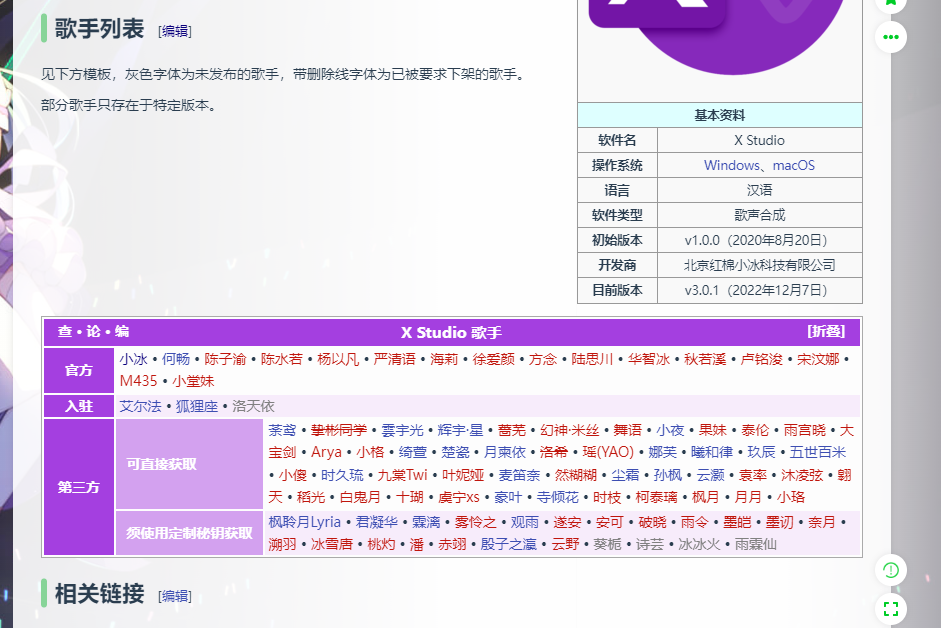Open singer 虞宁xs red link

[458, 497]
